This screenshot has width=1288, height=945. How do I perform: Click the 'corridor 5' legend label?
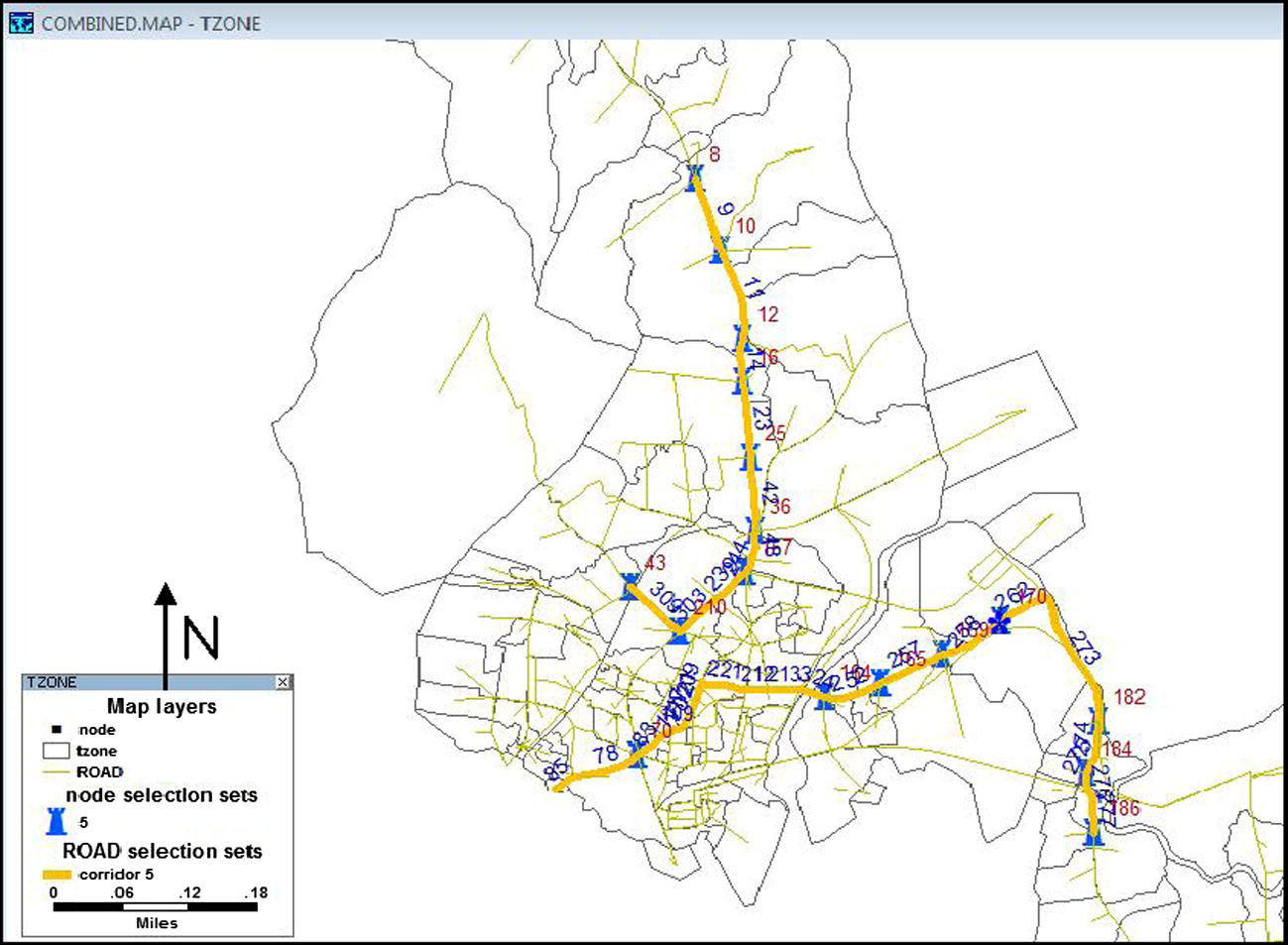(117, 875)
